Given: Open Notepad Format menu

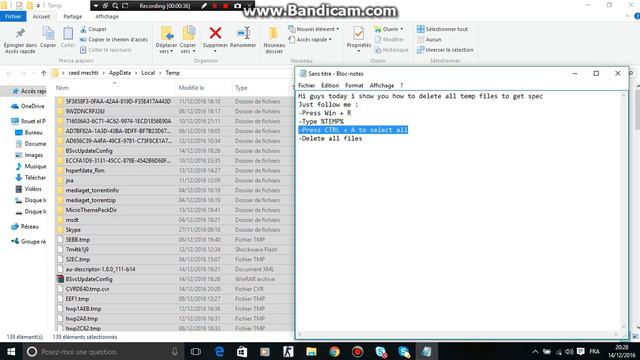Looking at the screenshot, I should pos(354,85).
